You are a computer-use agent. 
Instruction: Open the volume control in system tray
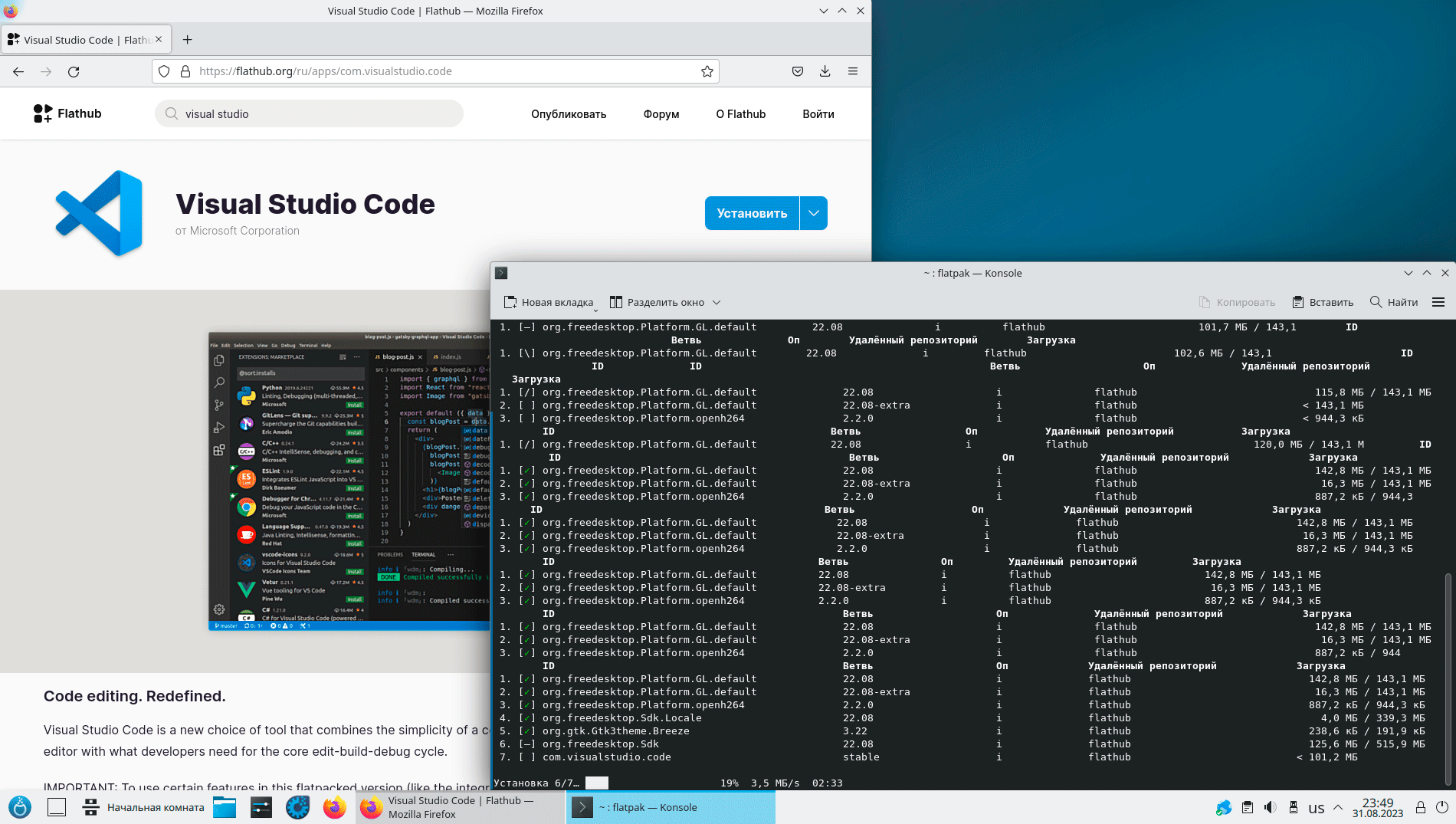(1270, 807)
